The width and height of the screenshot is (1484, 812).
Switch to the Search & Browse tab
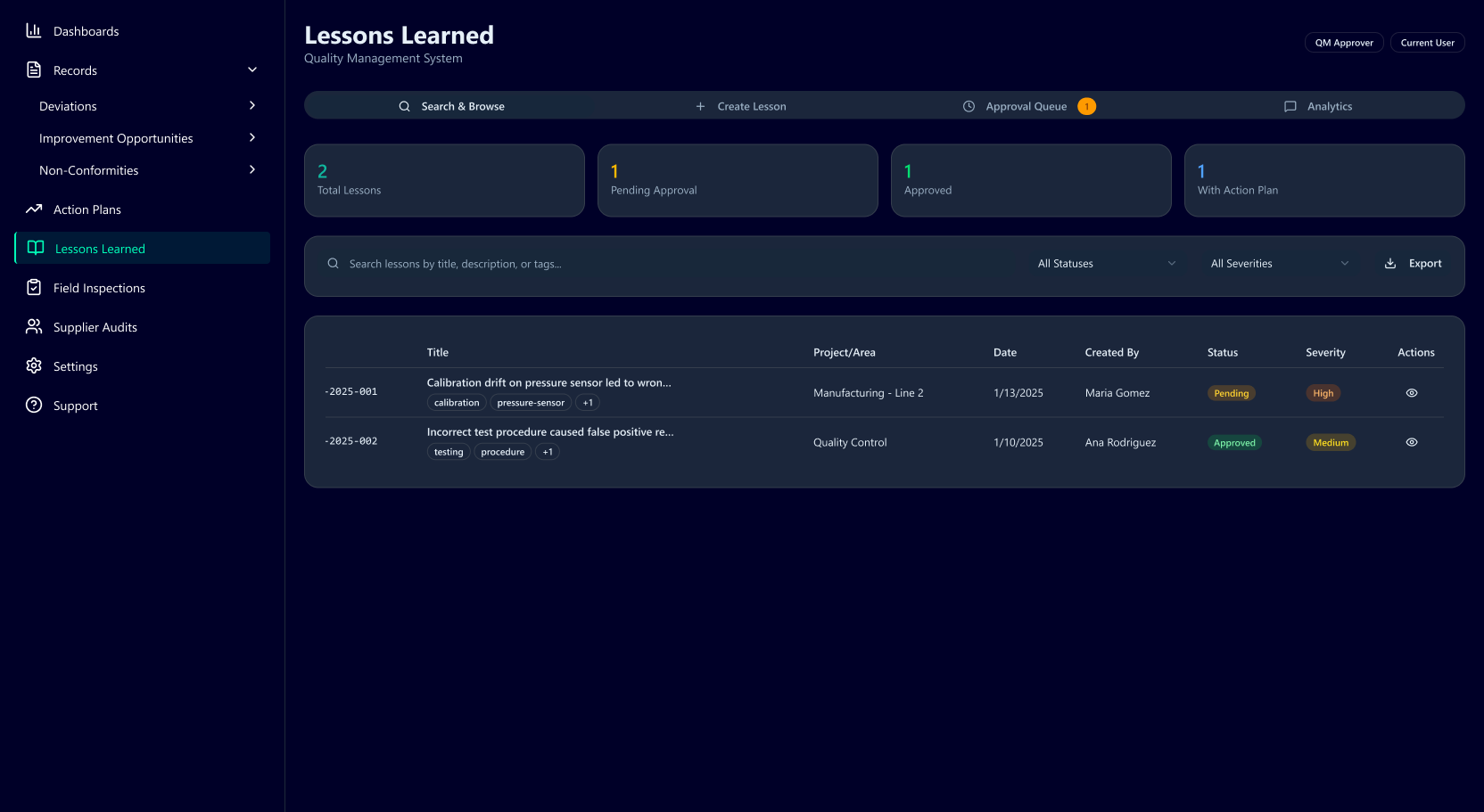(x=450, y=106)
